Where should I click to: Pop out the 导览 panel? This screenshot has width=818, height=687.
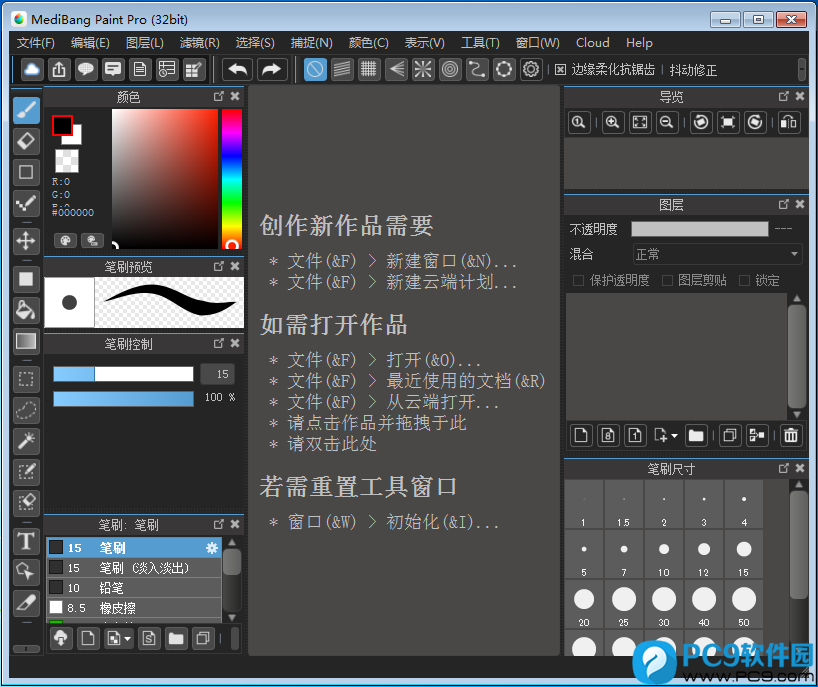point(784,97)
